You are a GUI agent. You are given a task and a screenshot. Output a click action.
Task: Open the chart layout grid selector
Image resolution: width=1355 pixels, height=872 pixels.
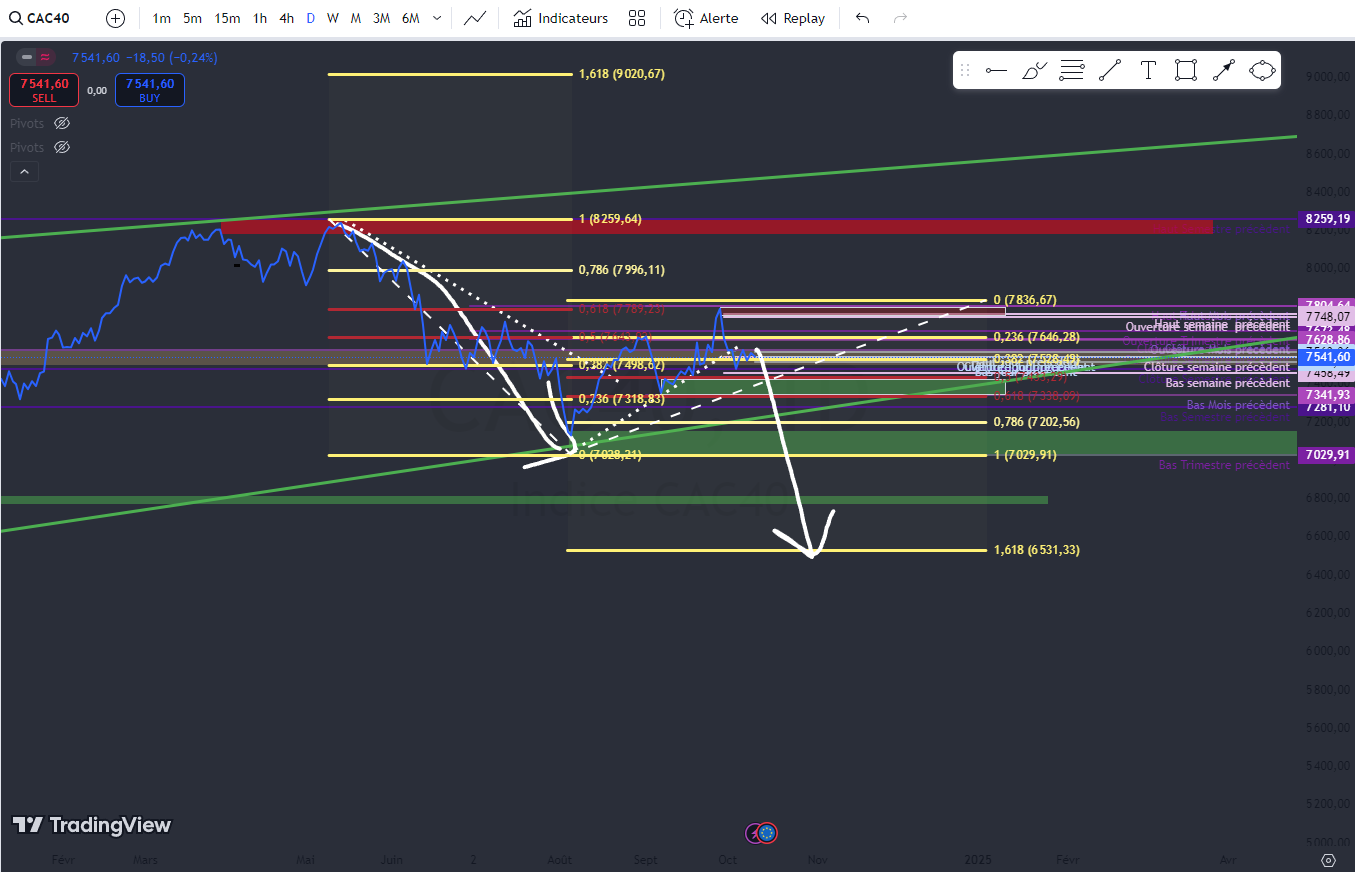coord(637,18)
